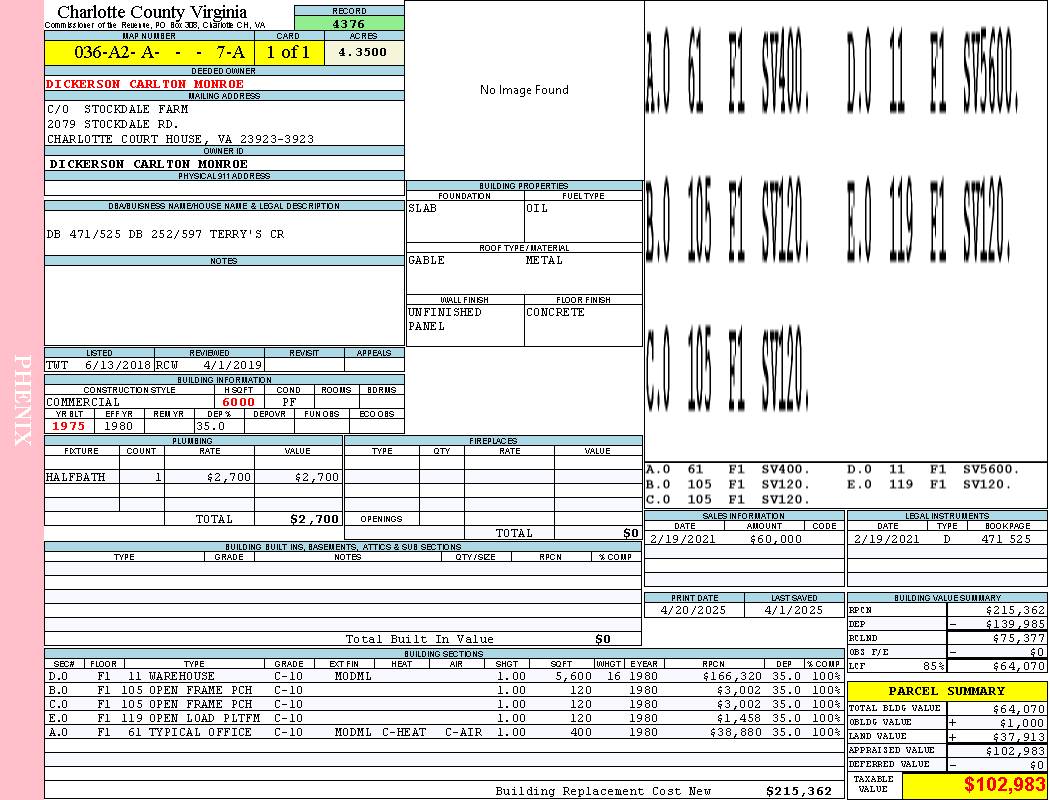Select the Total Built In Value $0
Viewport: 1050px width, 800px height.
(x=603, y=639)
